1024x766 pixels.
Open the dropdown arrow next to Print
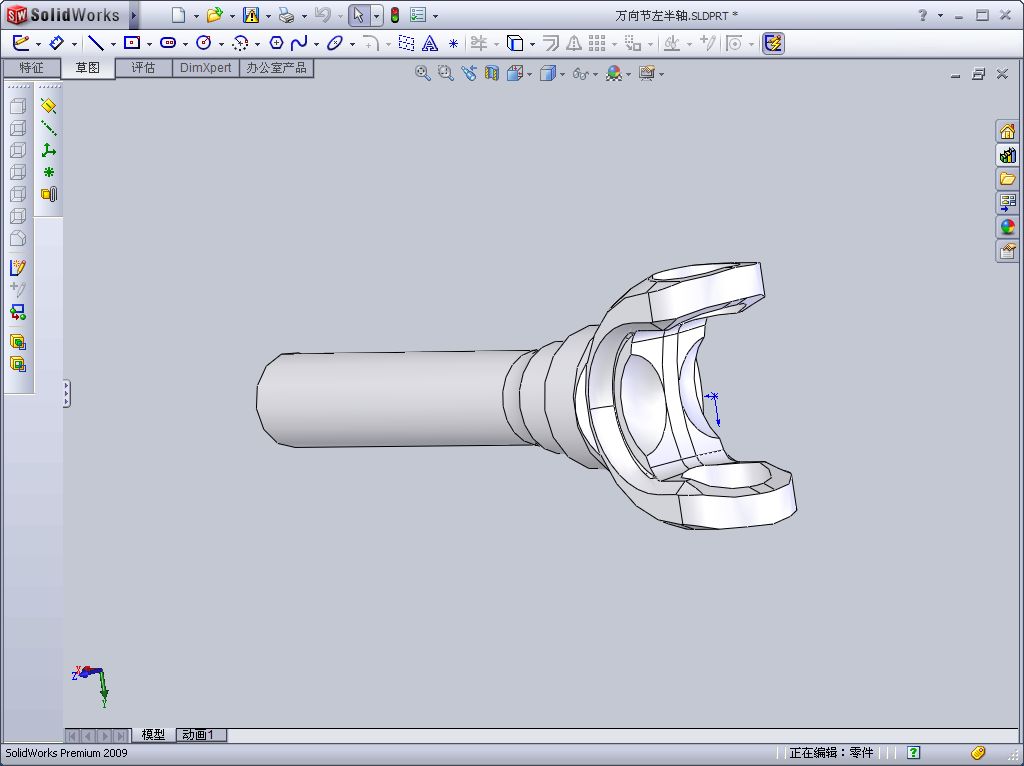304,16
